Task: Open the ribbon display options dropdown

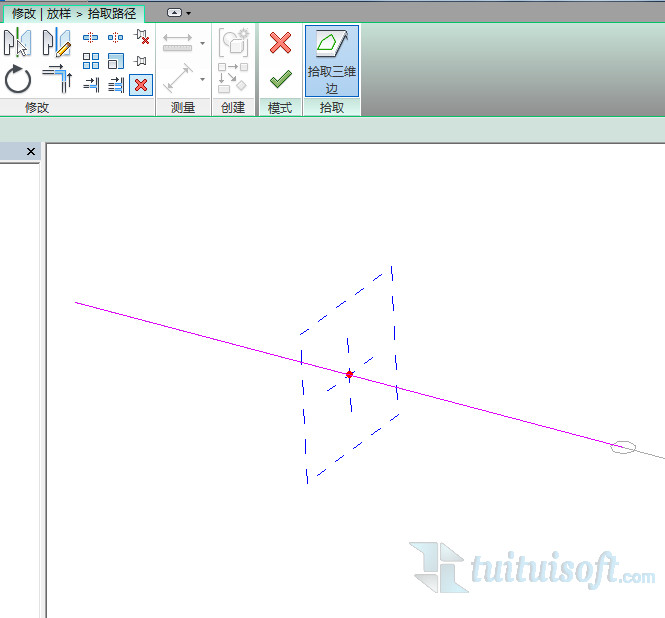Action: pos(180,13)
